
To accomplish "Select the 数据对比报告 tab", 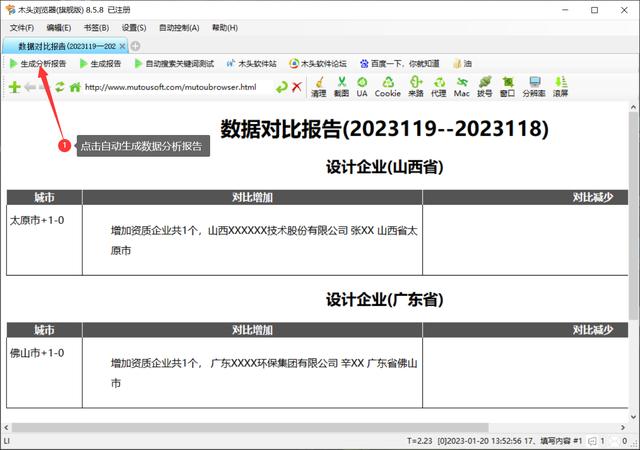I will click(67, 46).
